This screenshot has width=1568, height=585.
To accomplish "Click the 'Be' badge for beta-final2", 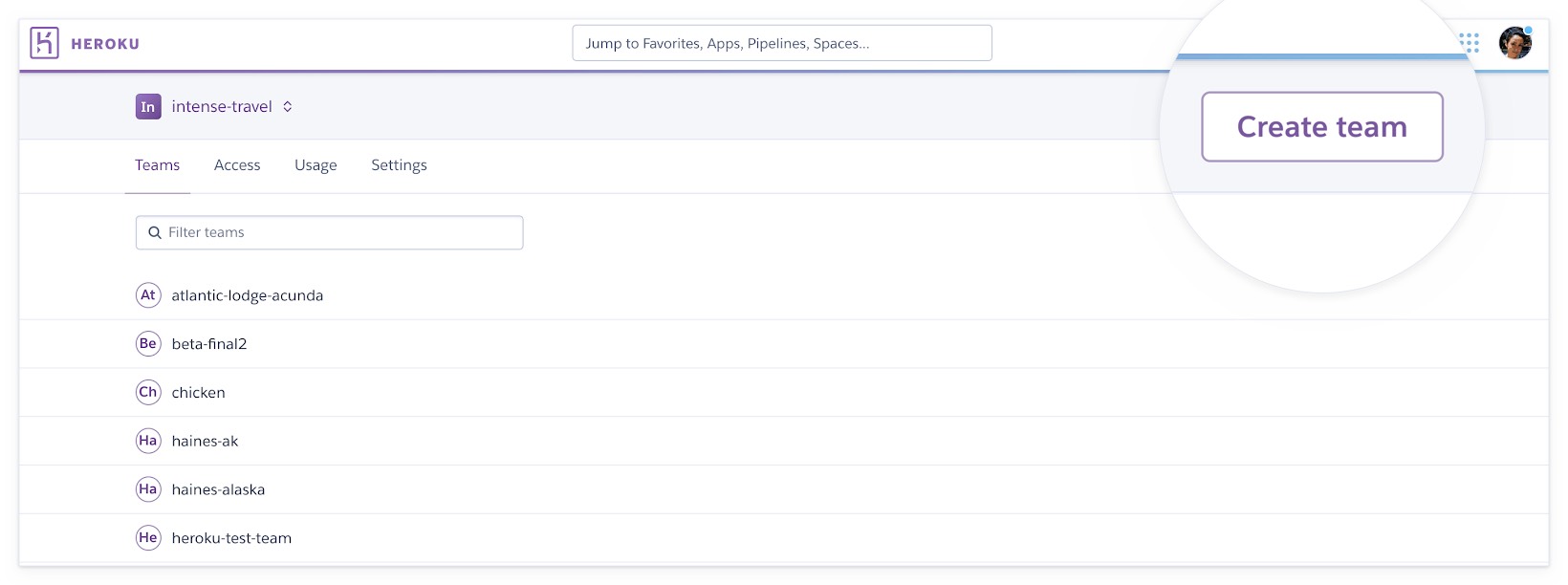I will (148, 344).
